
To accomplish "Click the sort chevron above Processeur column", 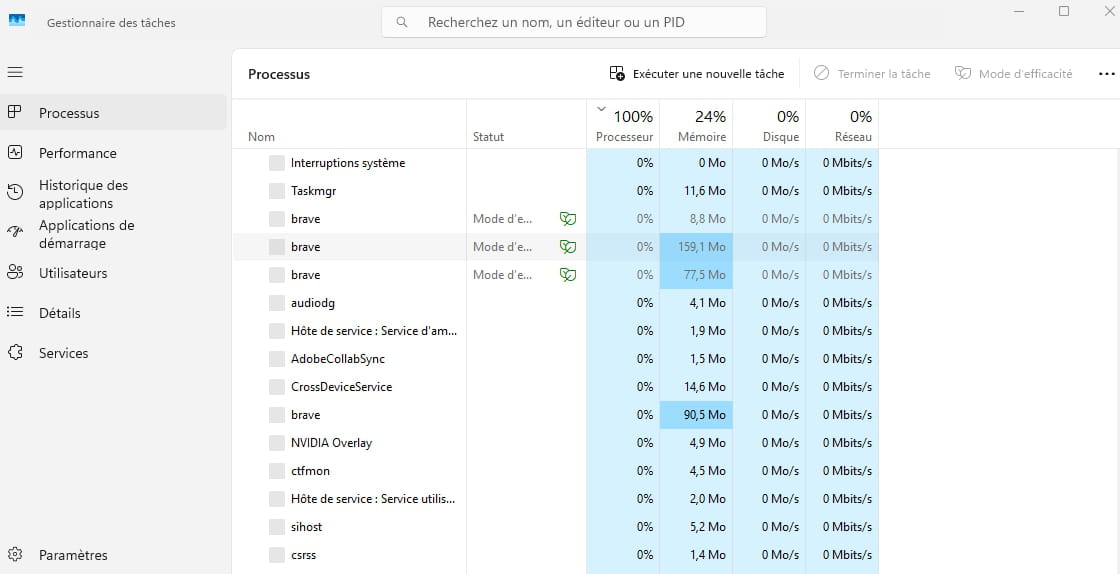I will pos(601,109).
